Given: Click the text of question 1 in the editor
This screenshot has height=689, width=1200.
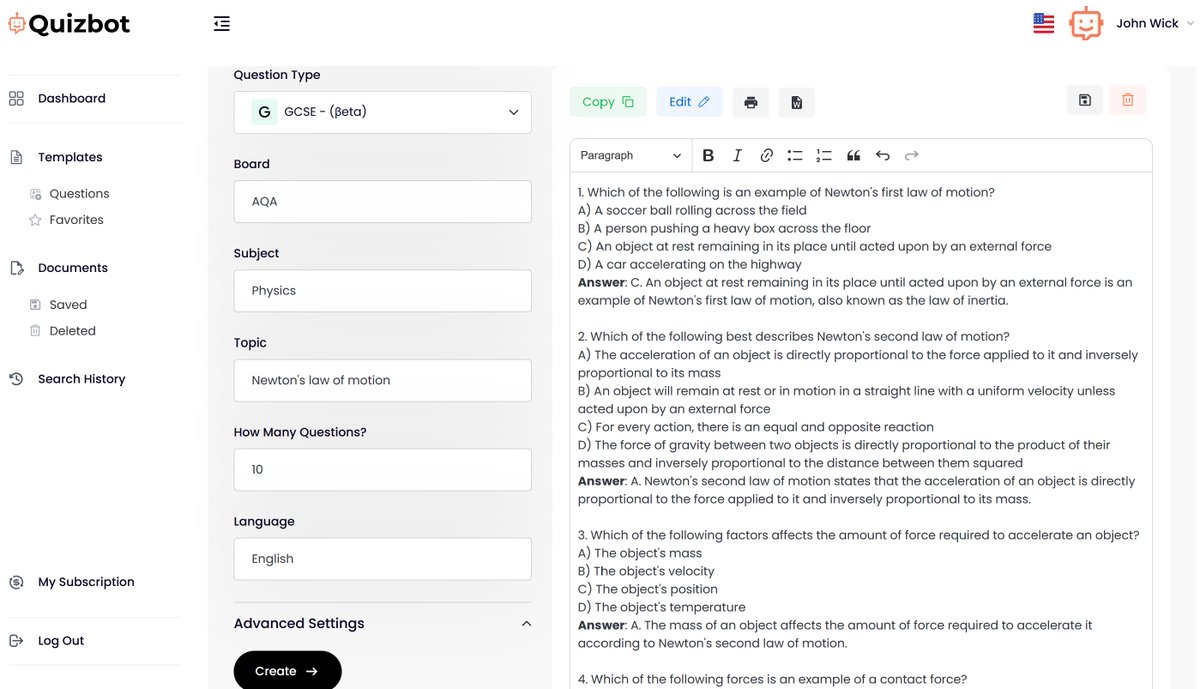Looking at the screenshot, I should [x=786, y=192].
